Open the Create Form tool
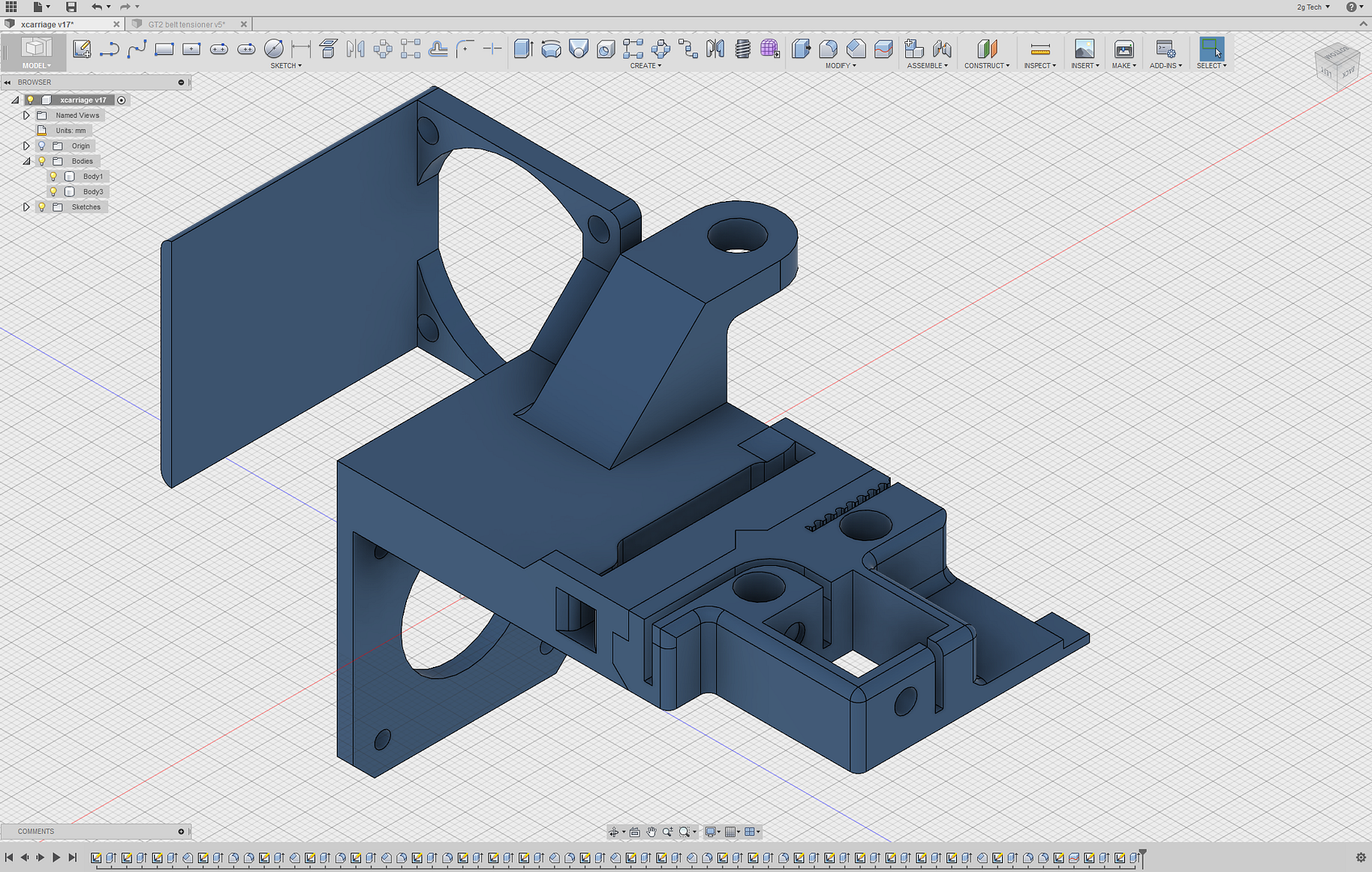Viewport: 1372px width, 872px height. pos(770,48)
